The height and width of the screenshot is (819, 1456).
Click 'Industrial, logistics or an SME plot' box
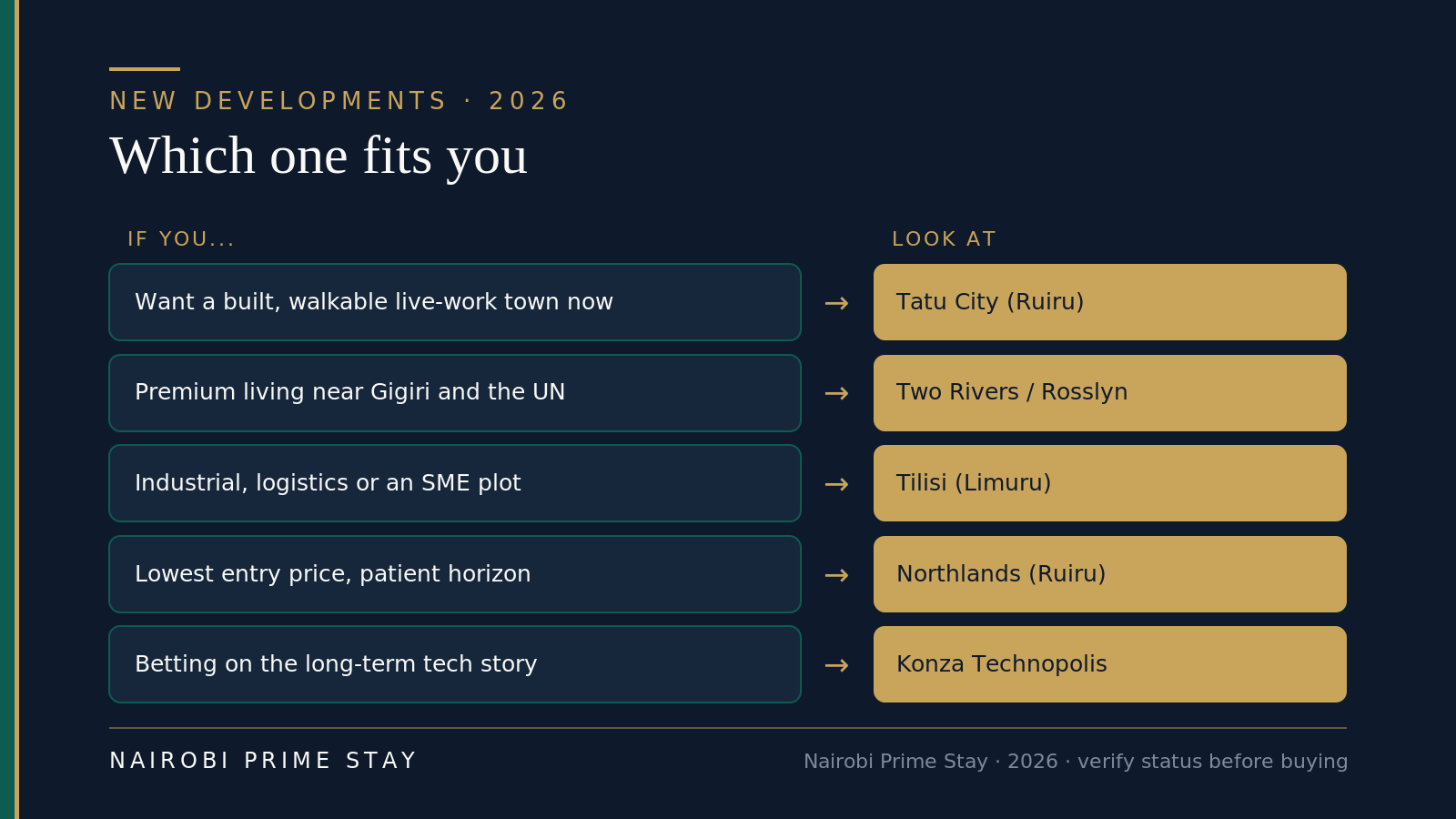pos(455,483)
